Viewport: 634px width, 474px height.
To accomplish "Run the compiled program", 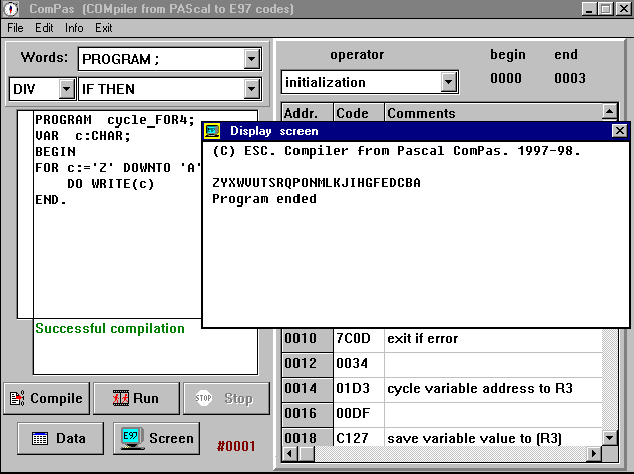I will coord(136,398).
